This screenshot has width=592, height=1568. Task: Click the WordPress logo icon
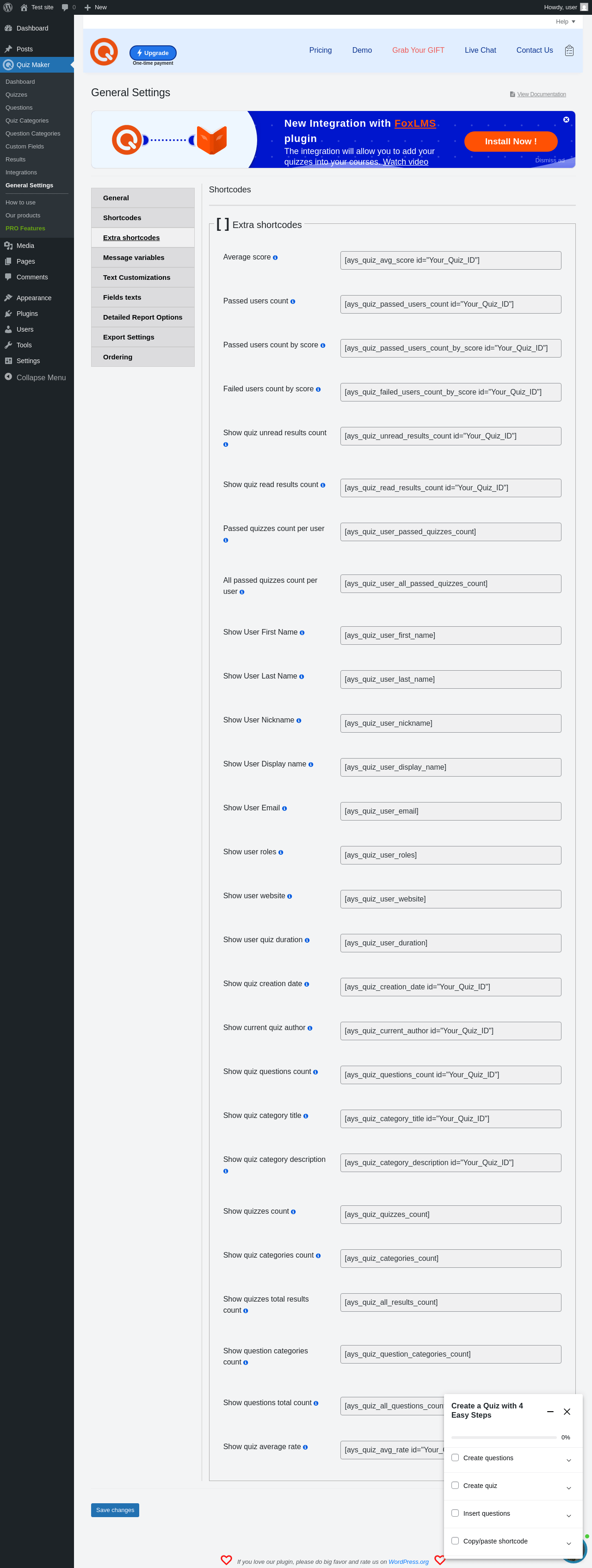(8, 7)
